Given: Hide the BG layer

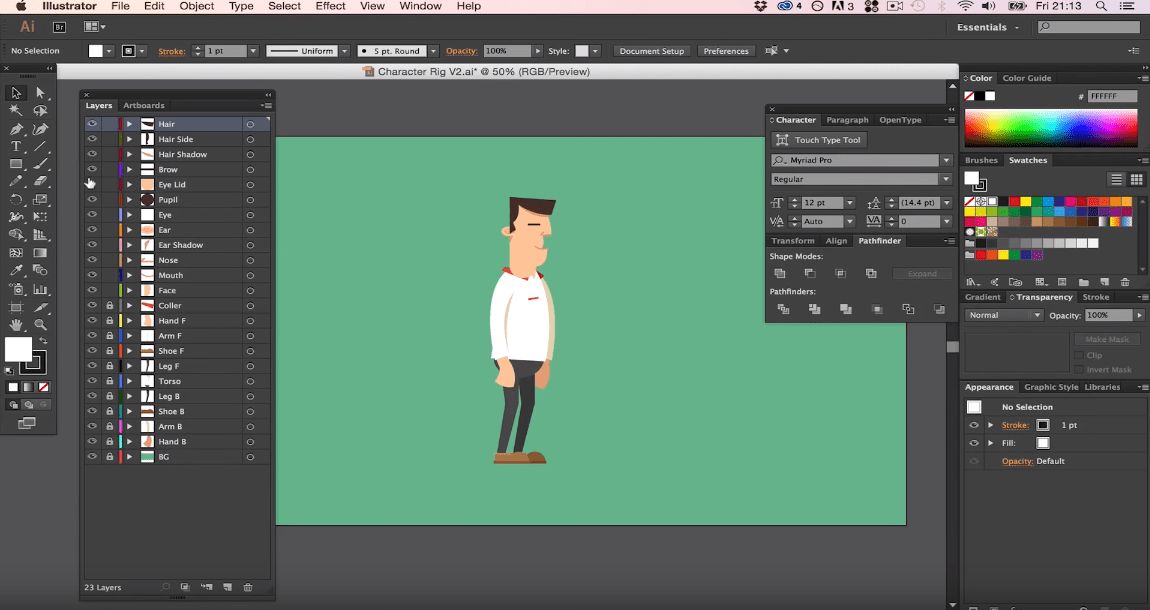Looking at the screenshot, I should click(92, 457).
